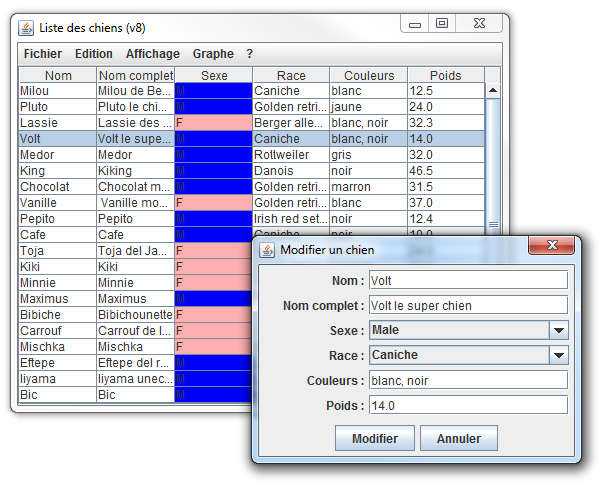Viewport: 609px width, 486px height.
Task: Select the Medor row in the table
Action: [x=251, y=155]
